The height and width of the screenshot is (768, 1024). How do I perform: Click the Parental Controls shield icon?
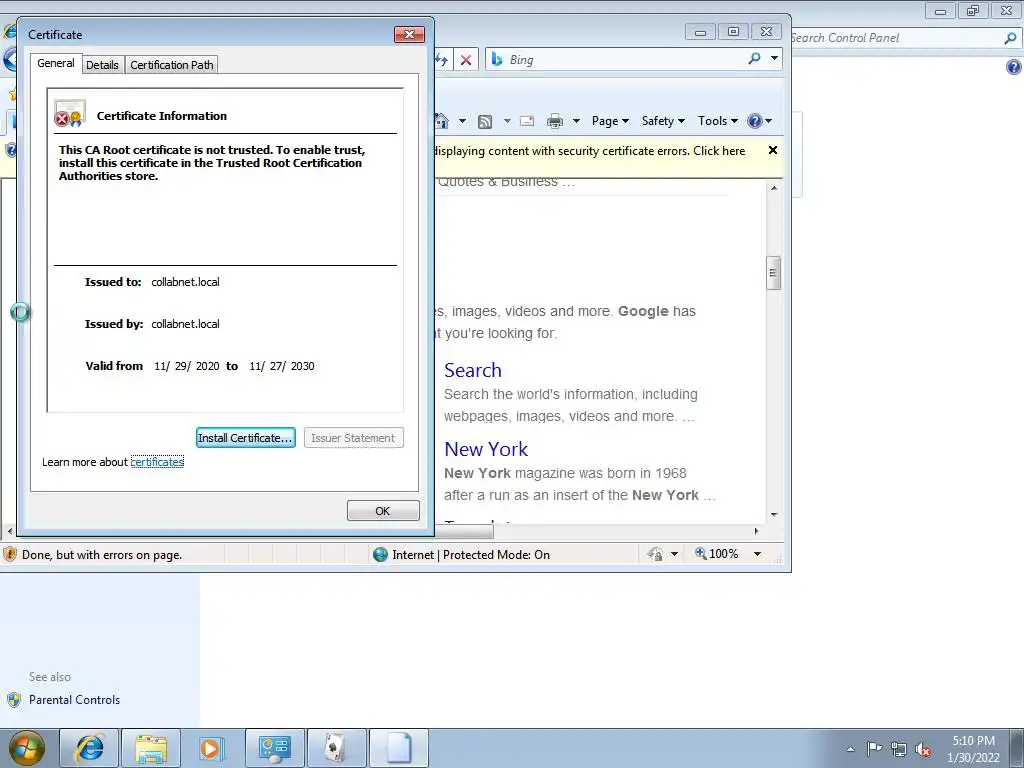point(14,700)
